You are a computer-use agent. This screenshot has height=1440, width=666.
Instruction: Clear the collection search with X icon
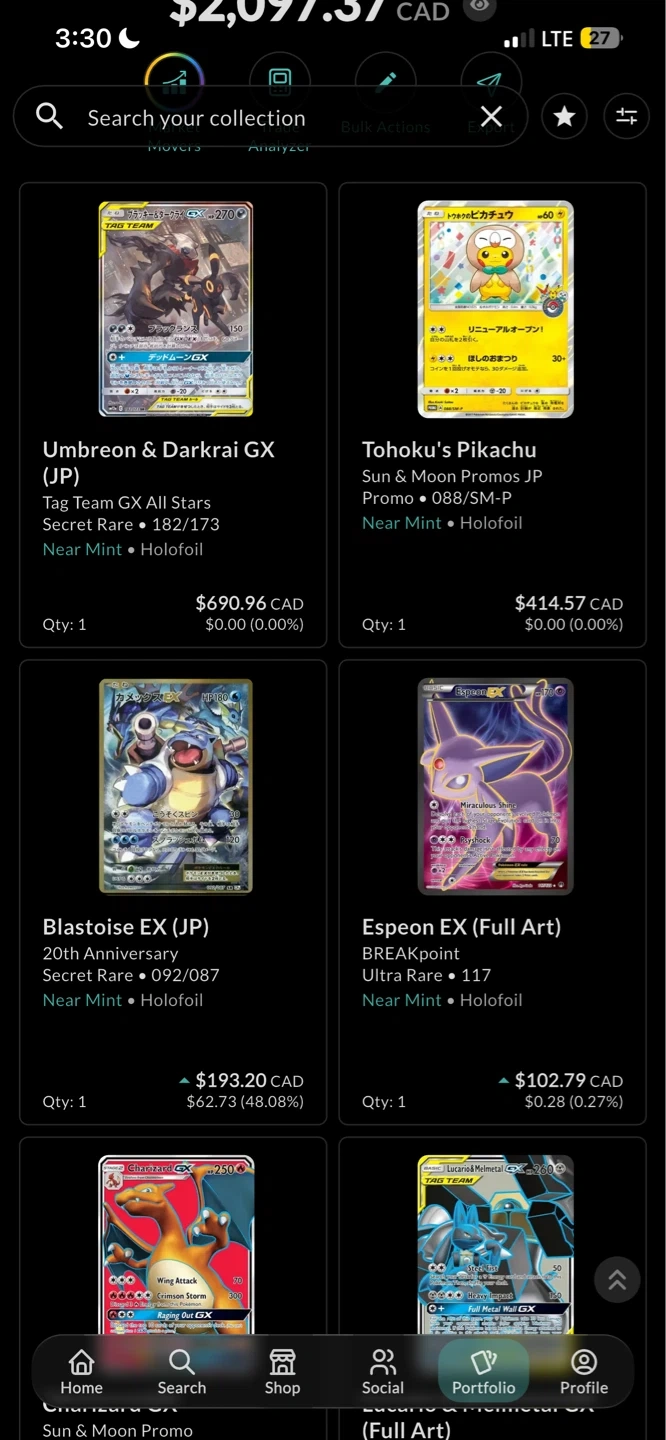click(x=491, y=117)
